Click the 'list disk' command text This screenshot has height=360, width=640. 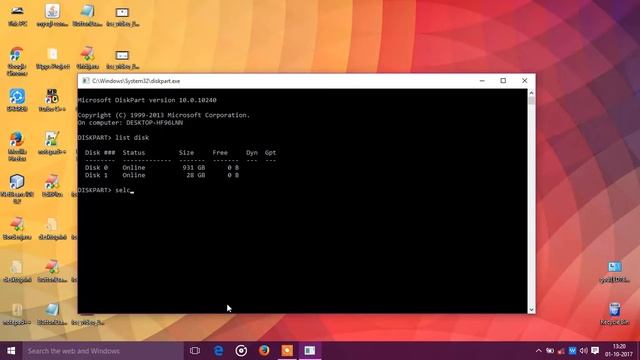click(132, 138)
